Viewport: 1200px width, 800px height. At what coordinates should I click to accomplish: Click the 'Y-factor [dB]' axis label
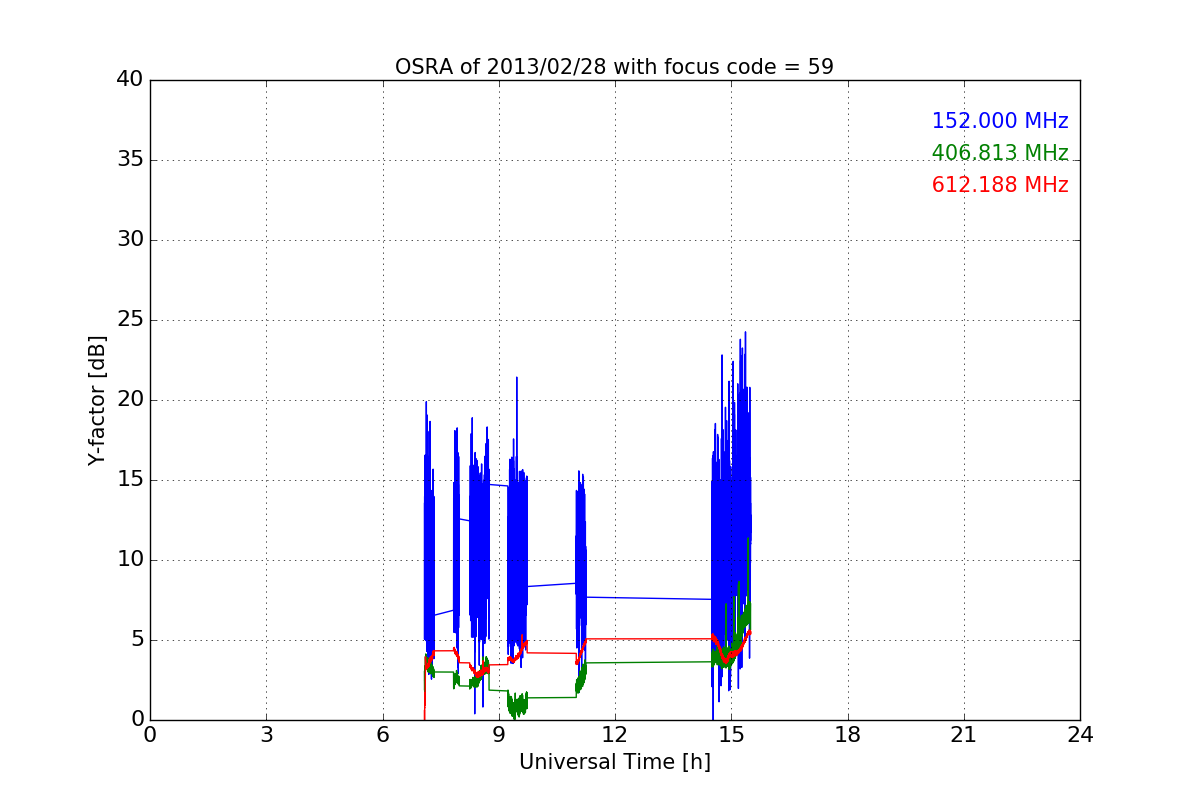point(97,400)
